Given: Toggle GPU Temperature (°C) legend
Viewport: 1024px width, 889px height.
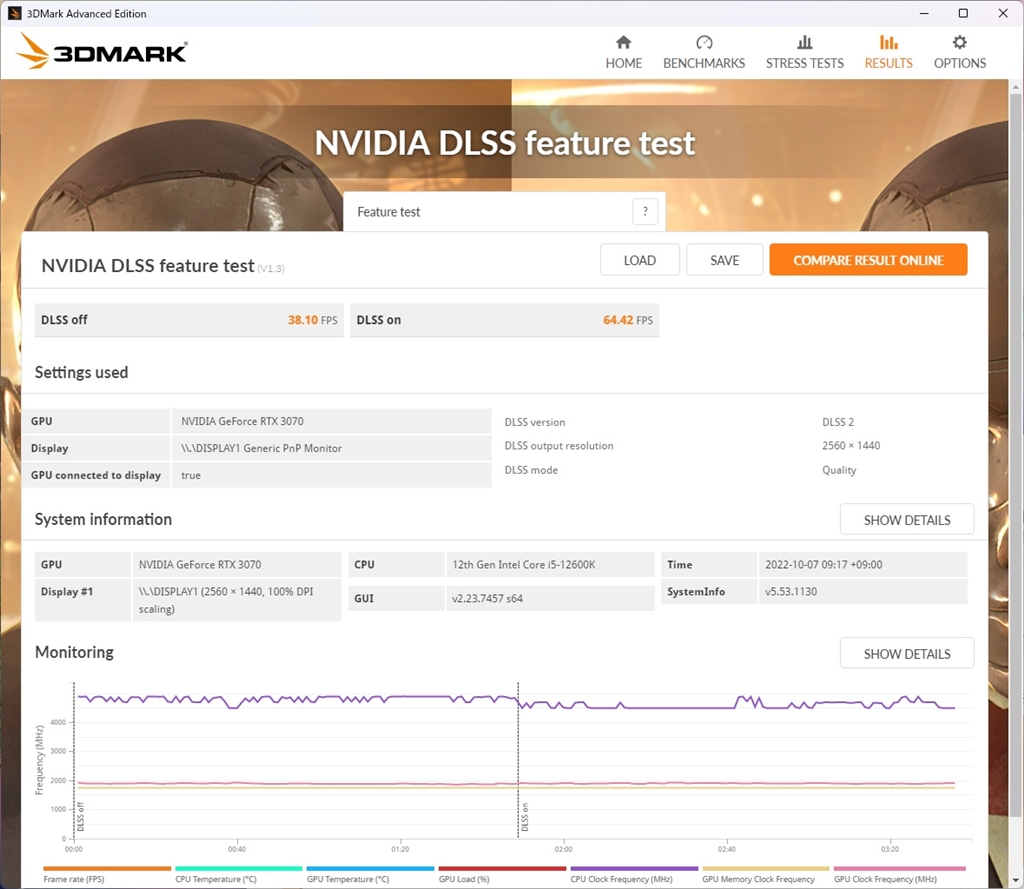Looking at the screenshot, I should (370, 875).
